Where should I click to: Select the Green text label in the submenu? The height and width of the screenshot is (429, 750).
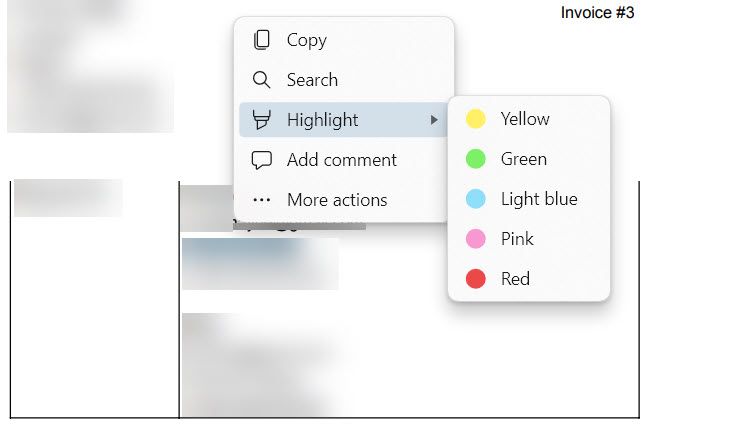pyautogui.click(x=524, y=159)
